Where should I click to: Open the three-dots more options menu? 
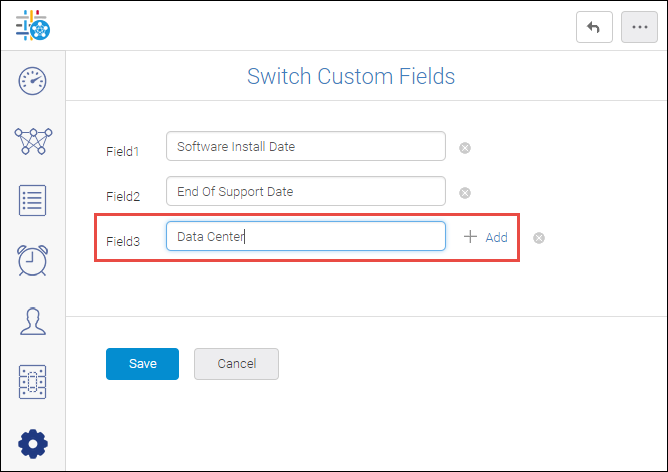click(x=639, y=27)
